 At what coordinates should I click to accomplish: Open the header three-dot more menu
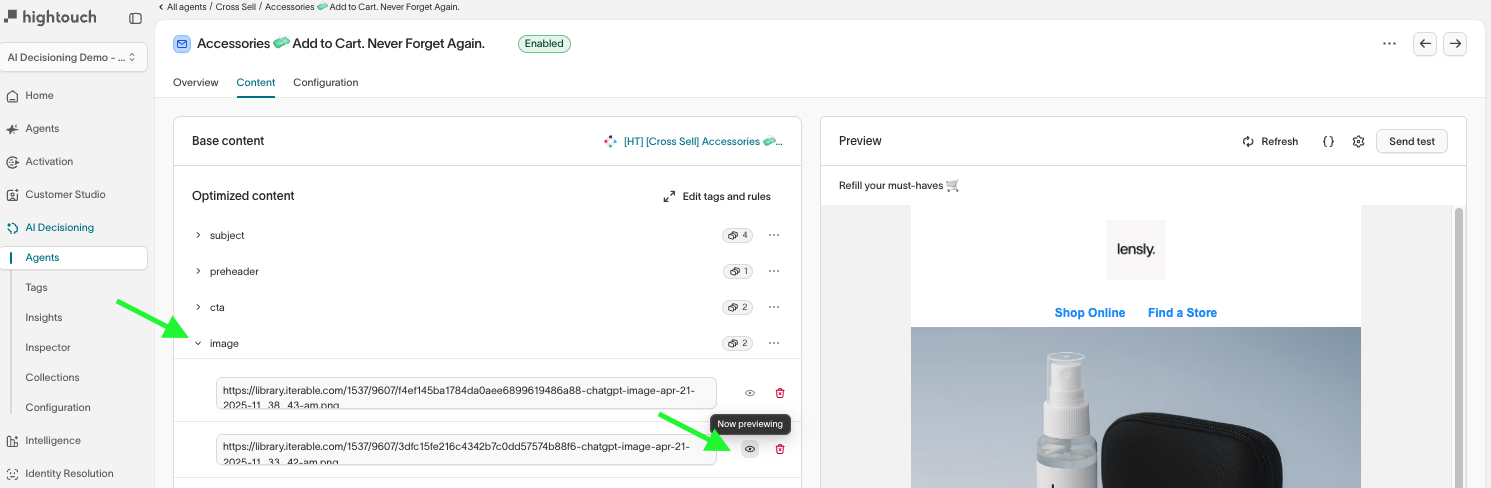[x=1389, y=44]
